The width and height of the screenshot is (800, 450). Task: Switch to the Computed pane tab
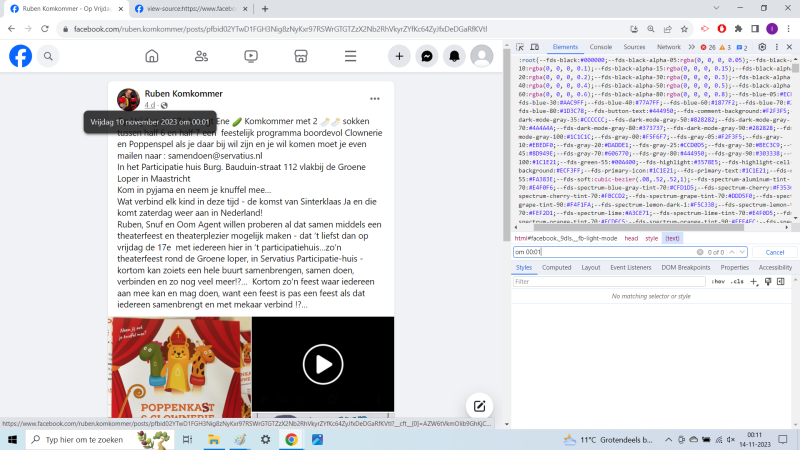pos(556,267)
